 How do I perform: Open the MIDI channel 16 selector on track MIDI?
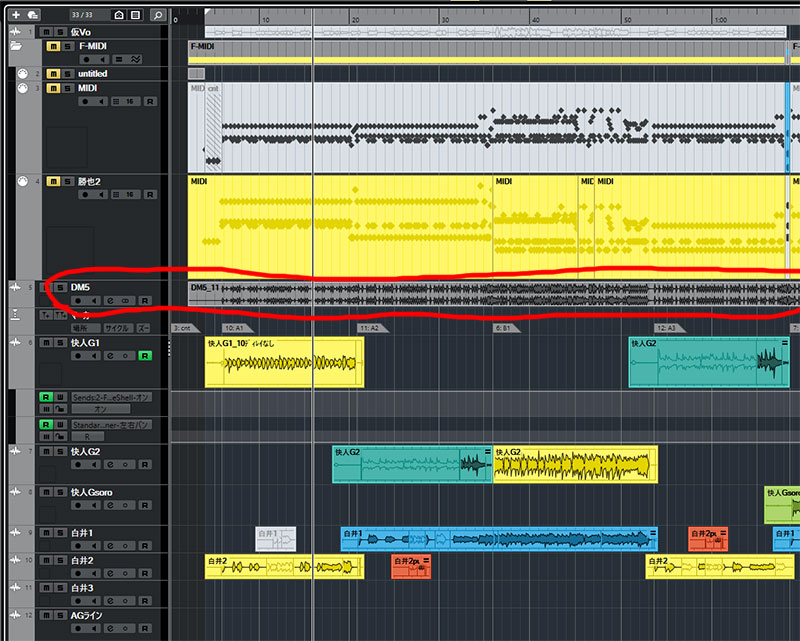pos(130,102)
